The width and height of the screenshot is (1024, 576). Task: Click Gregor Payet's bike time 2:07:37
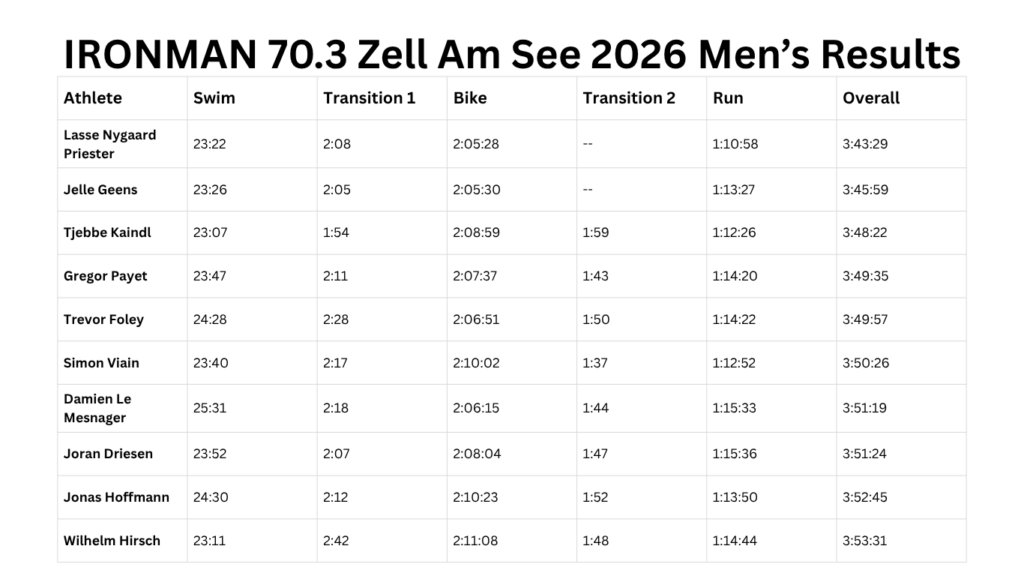tap(475, 276)
